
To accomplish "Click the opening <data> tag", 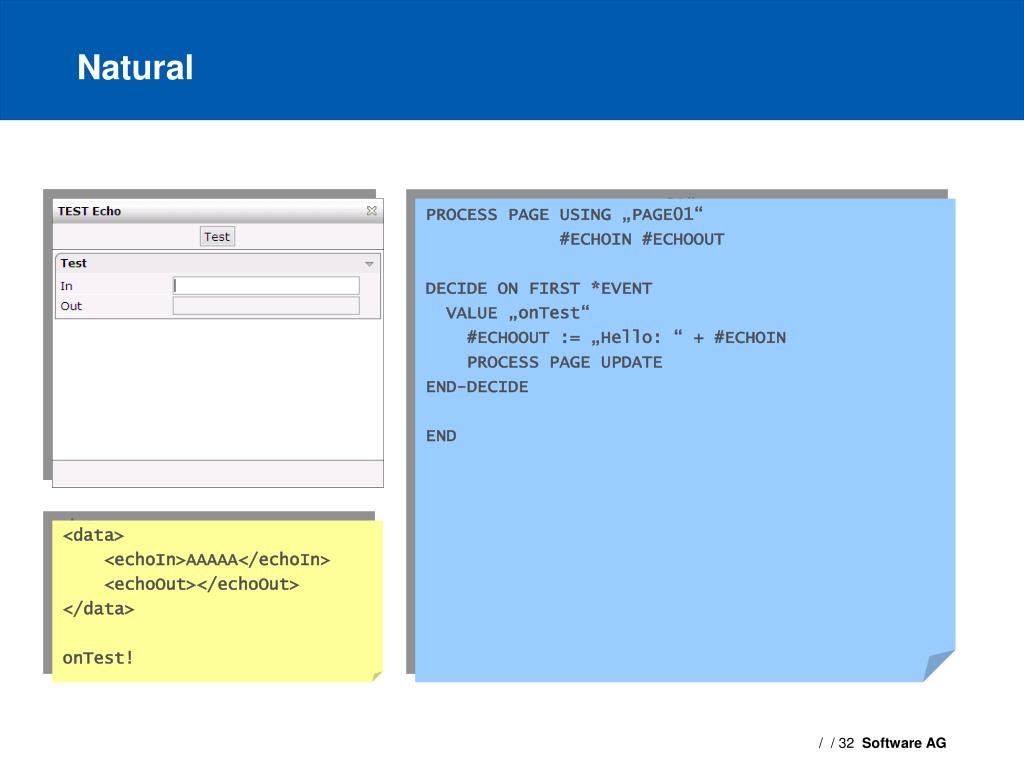I will coord(93,535).
